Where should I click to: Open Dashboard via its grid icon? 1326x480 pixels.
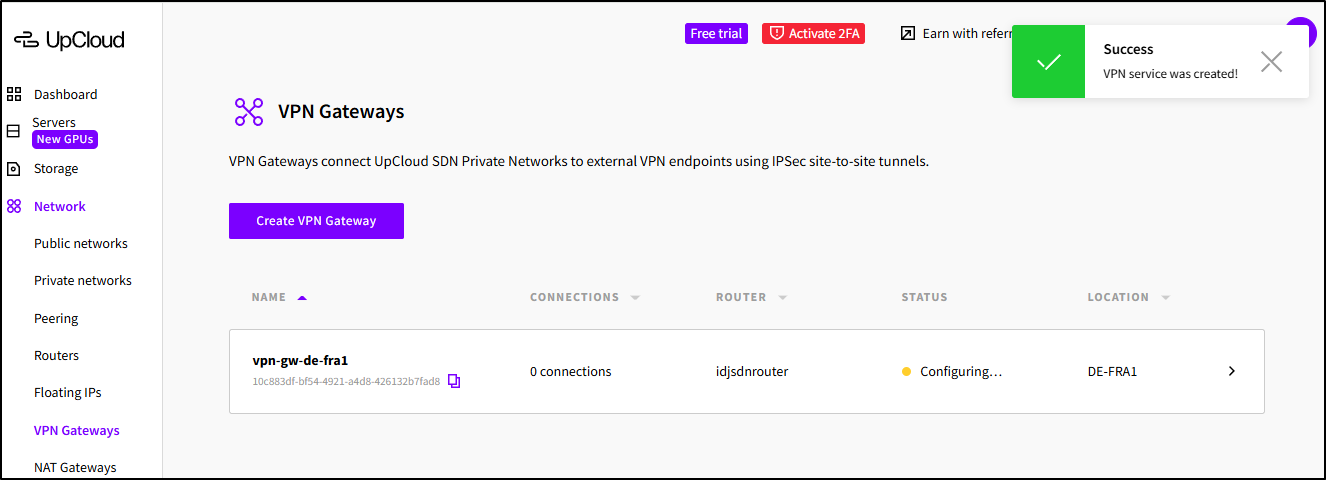14,95
